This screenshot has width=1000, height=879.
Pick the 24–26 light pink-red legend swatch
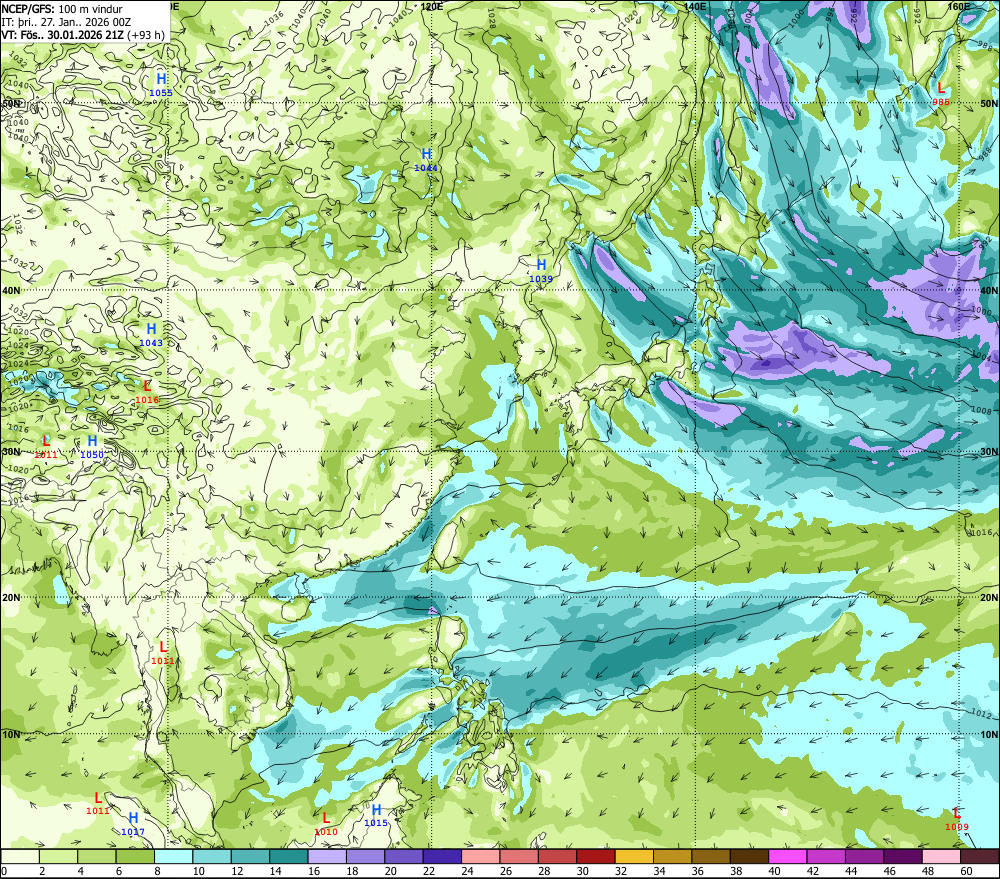coord(481,856)
